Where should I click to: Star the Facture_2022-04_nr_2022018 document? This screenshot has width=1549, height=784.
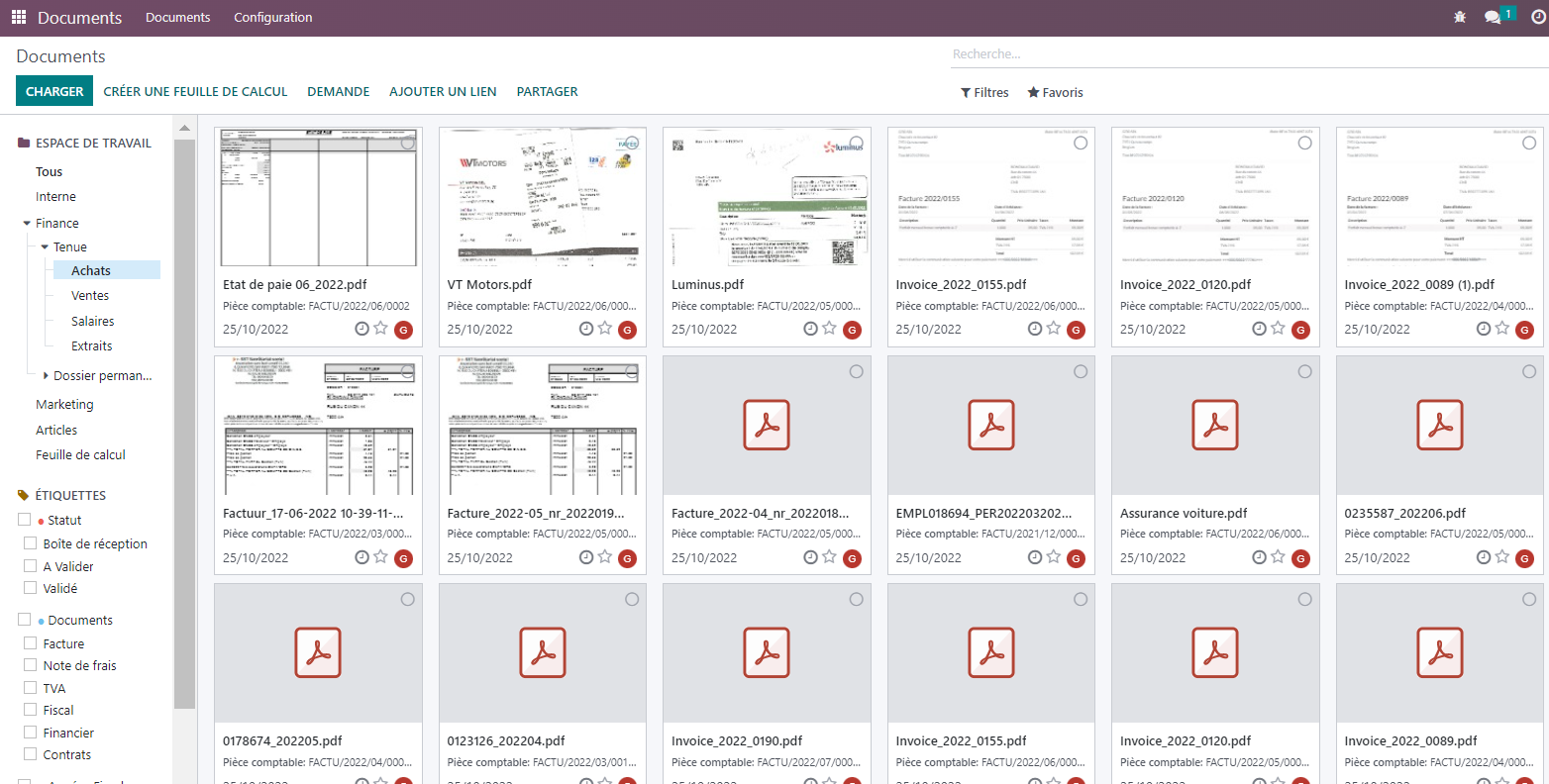click(829, 557)
